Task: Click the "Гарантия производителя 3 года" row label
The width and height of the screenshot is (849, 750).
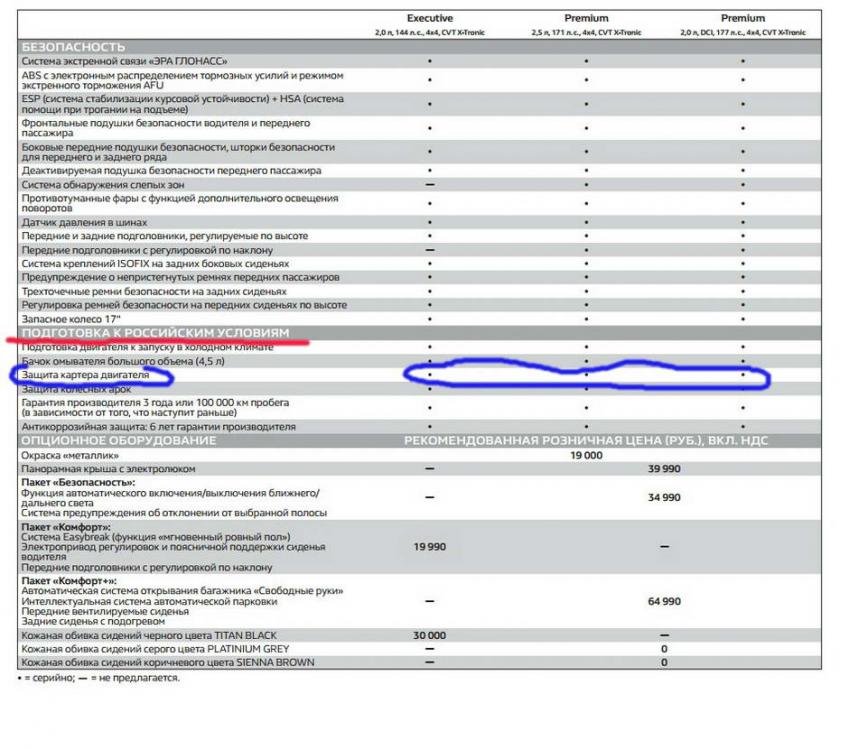Action: click(x=155, y=407)
